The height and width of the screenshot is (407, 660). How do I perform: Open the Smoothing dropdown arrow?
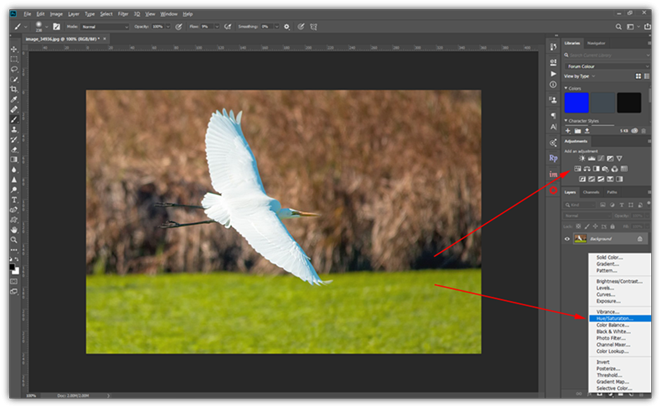pos(277,27)
